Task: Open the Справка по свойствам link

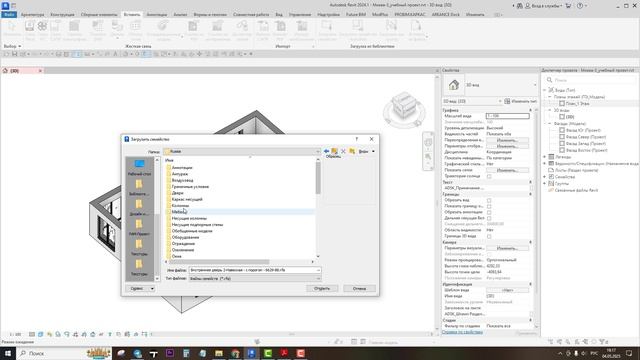Action: [x=462, y=332]
